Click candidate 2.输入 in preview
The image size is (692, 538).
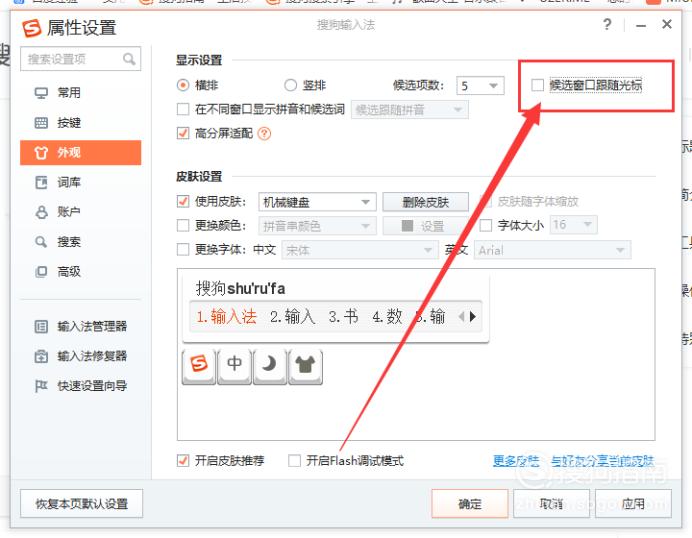(293, 316)
